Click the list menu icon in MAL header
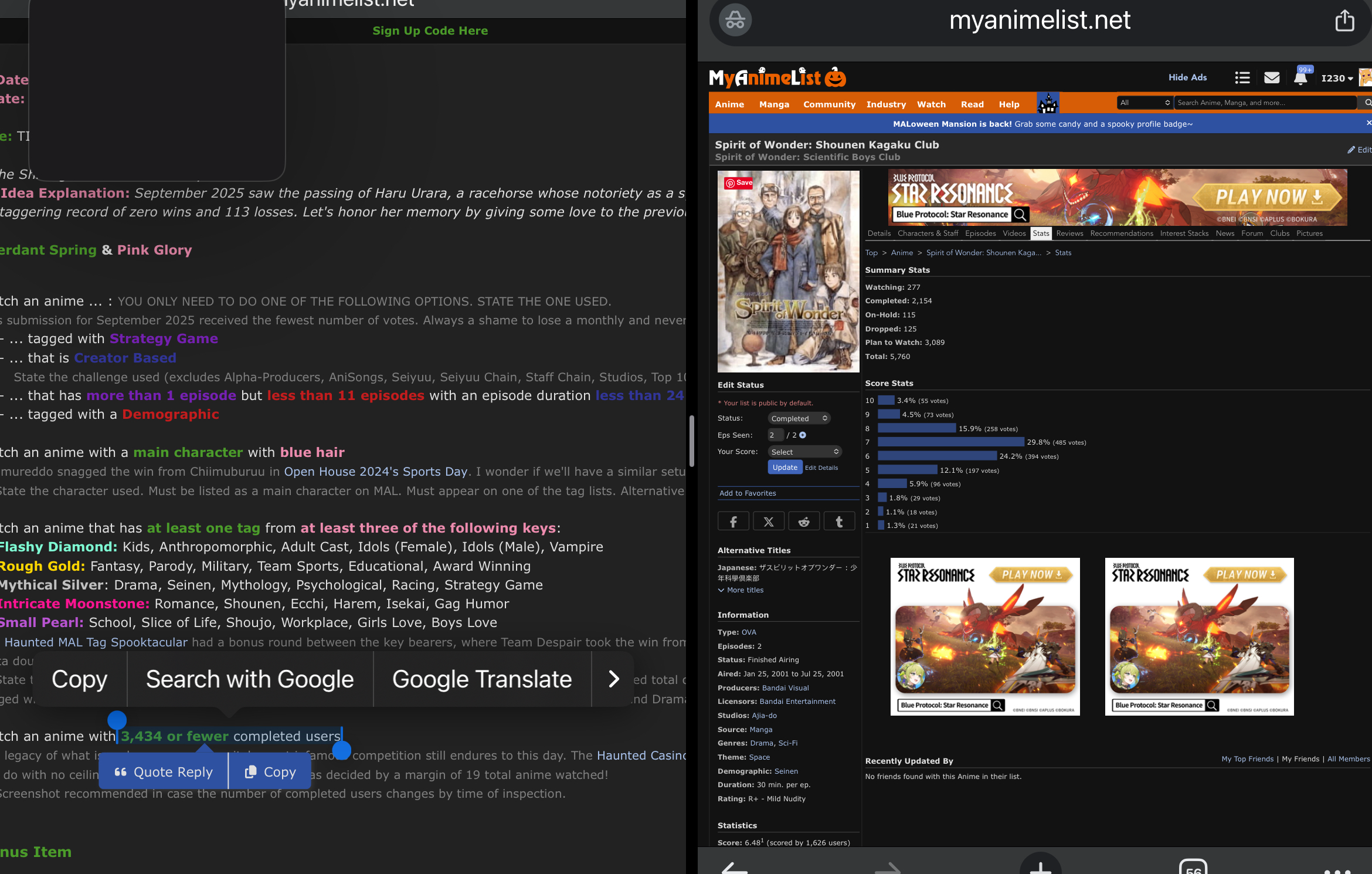The image size is (1372, 874). [1242, 78]
